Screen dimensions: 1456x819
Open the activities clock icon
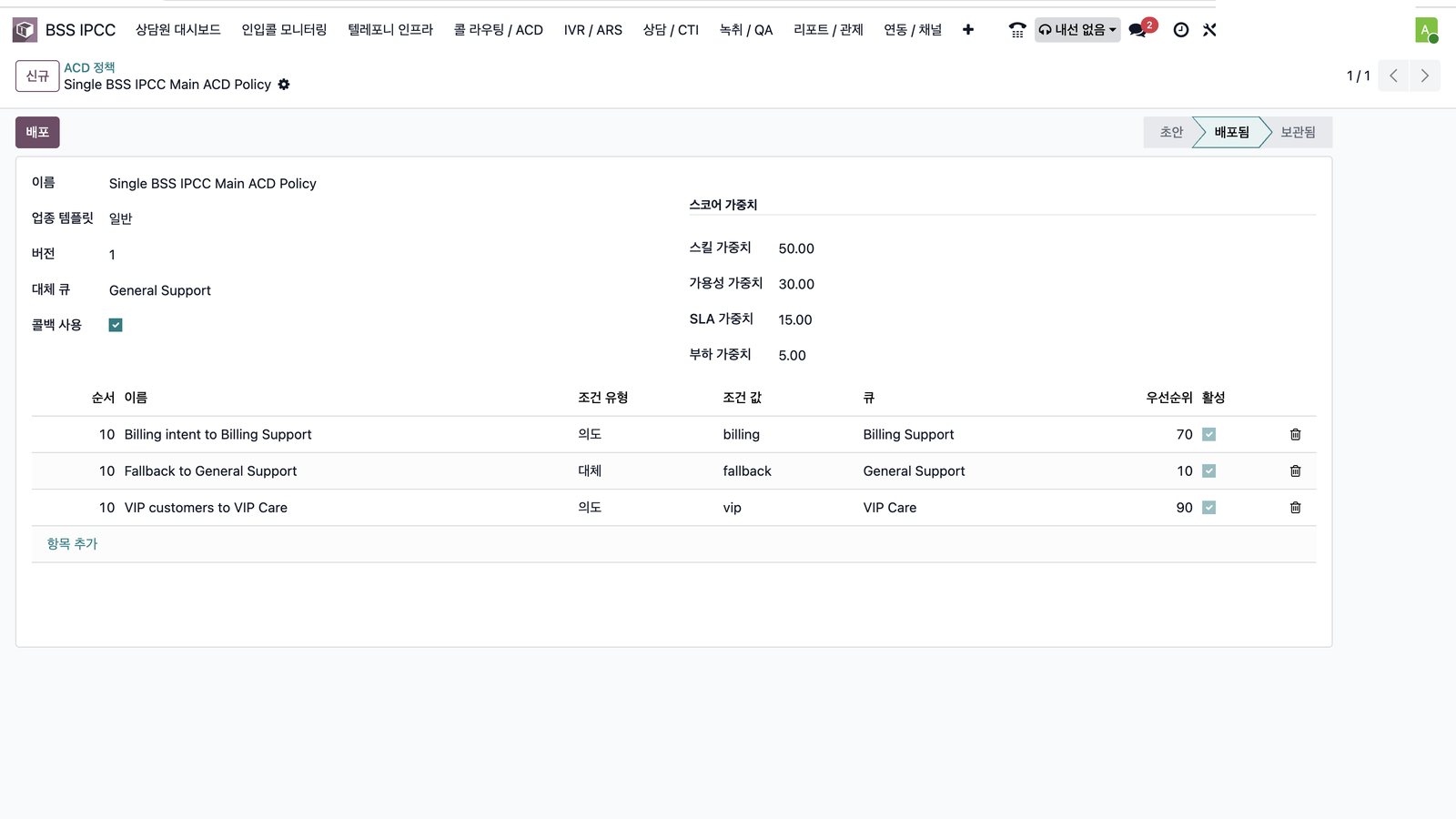[1181, 30]
